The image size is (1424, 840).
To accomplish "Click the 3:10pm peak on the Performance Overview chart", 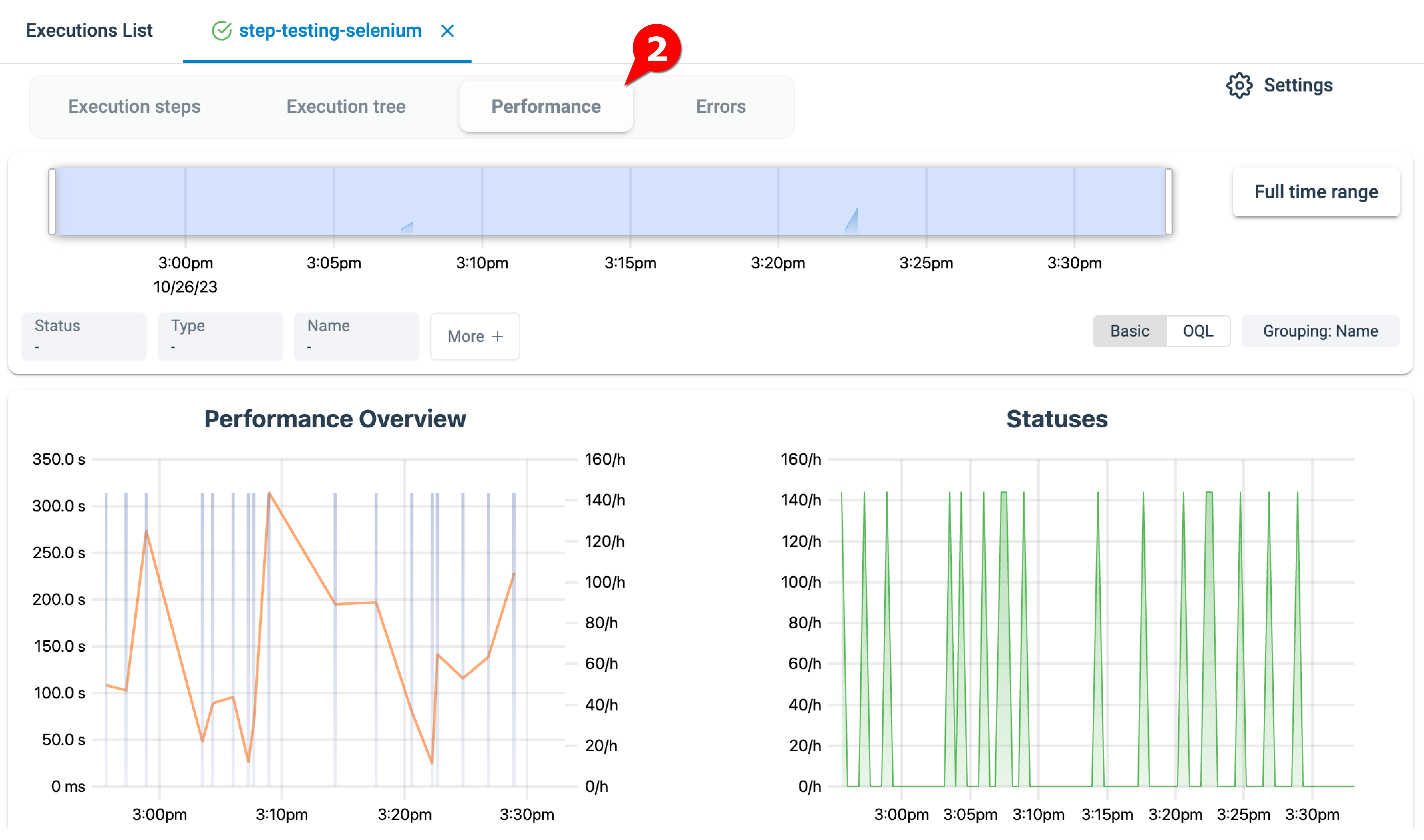I will point(270,493).
